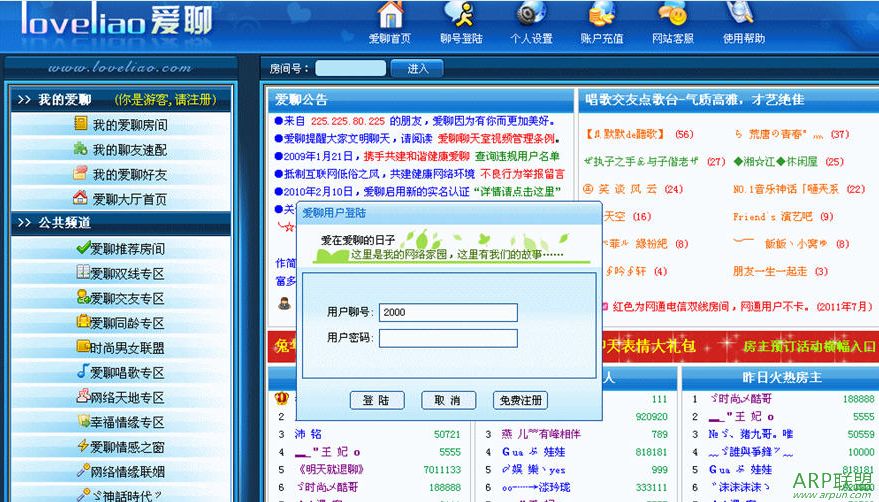Open room 荒唐の青春 (37)
The height and width of the screenshot is (502, 879).
click(x=792, y=134)
